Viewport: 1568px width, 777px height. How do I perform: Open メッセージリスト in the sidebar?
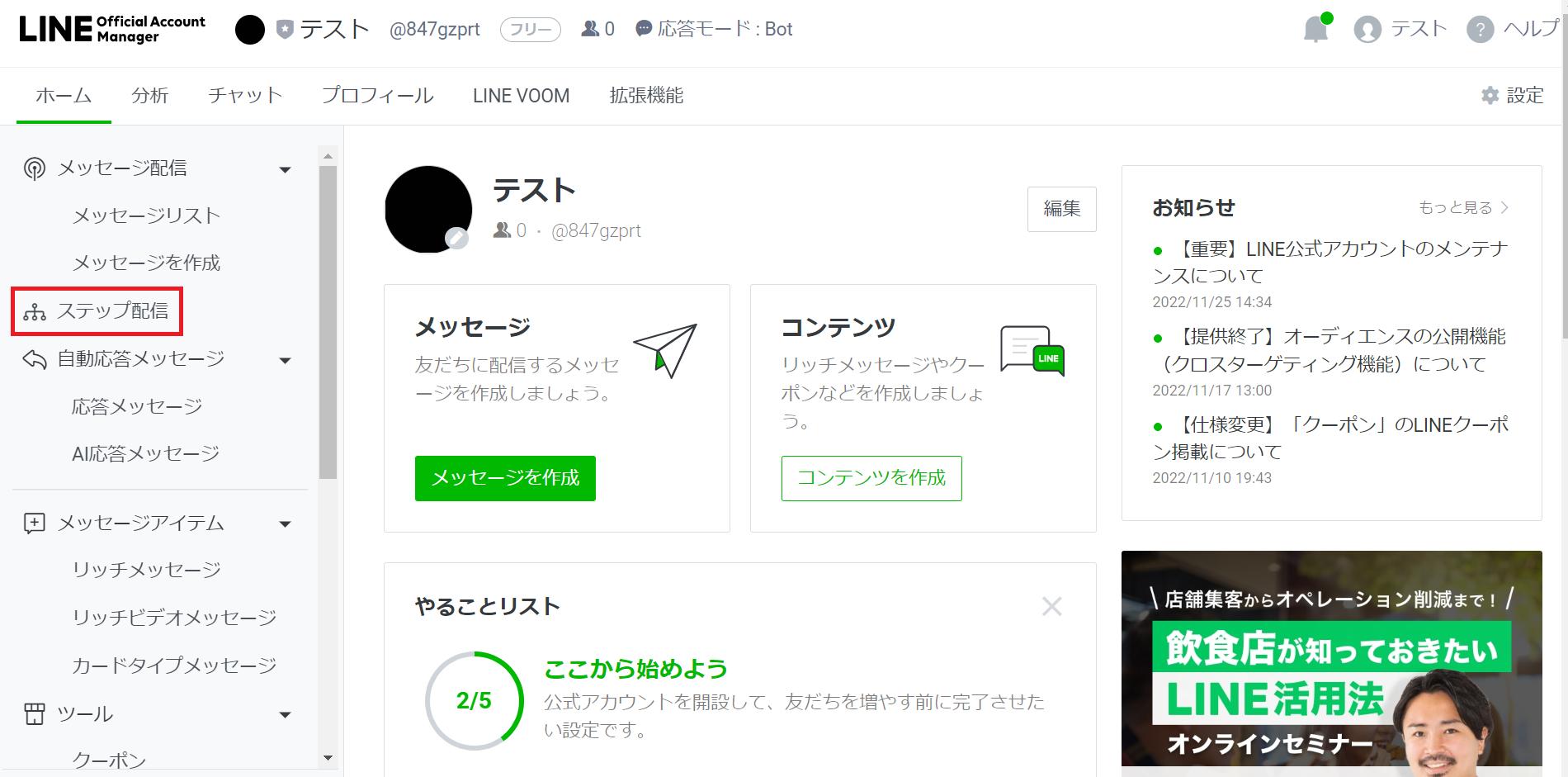(147, 216)
